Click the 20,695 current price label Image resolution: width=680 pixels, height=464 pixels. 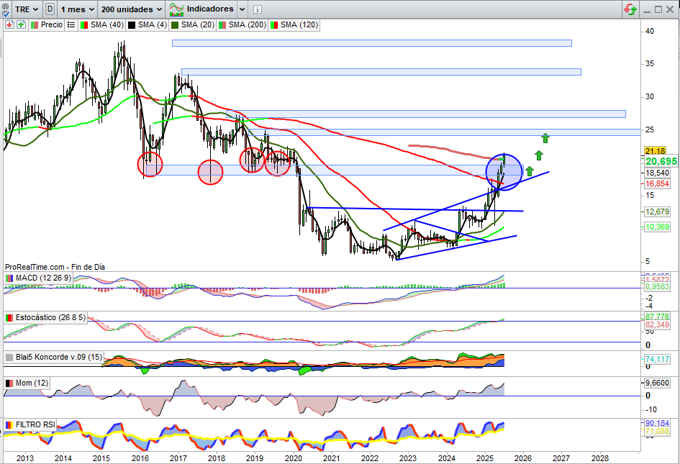[x=661, y=161]
